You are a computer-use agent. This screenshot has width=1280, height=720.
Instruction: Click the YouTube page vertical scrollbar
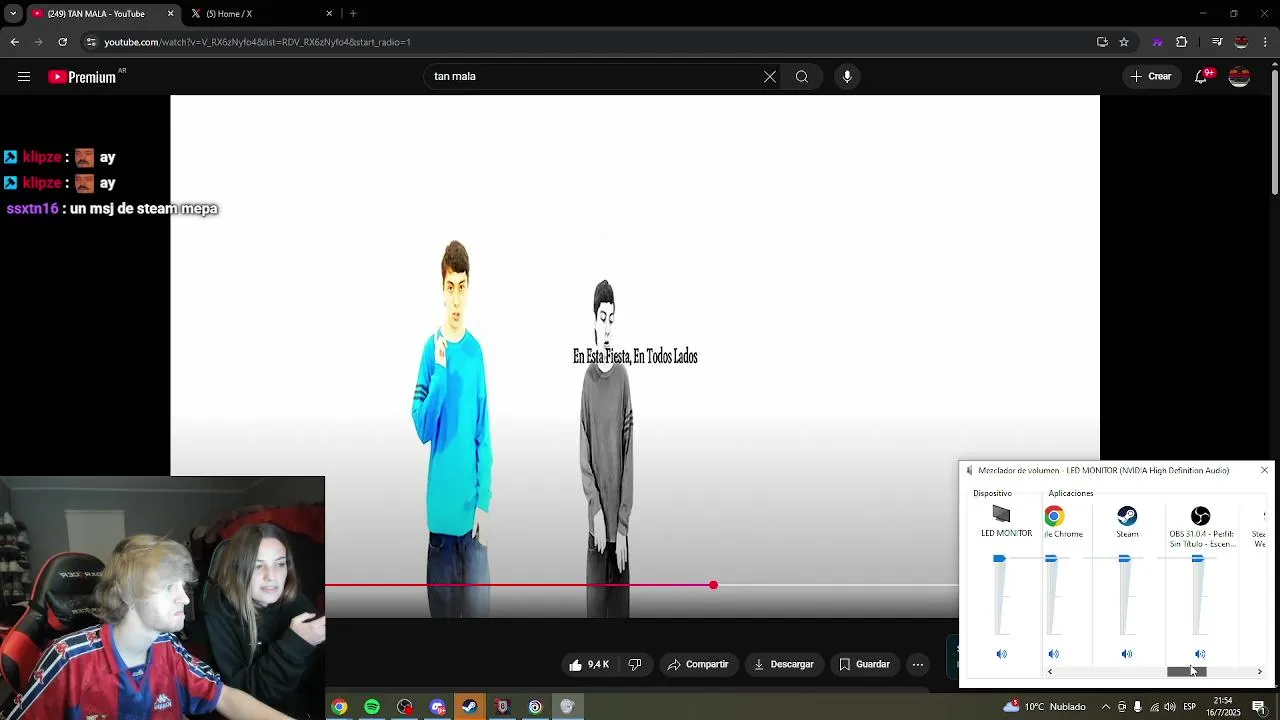(1275, 130)
